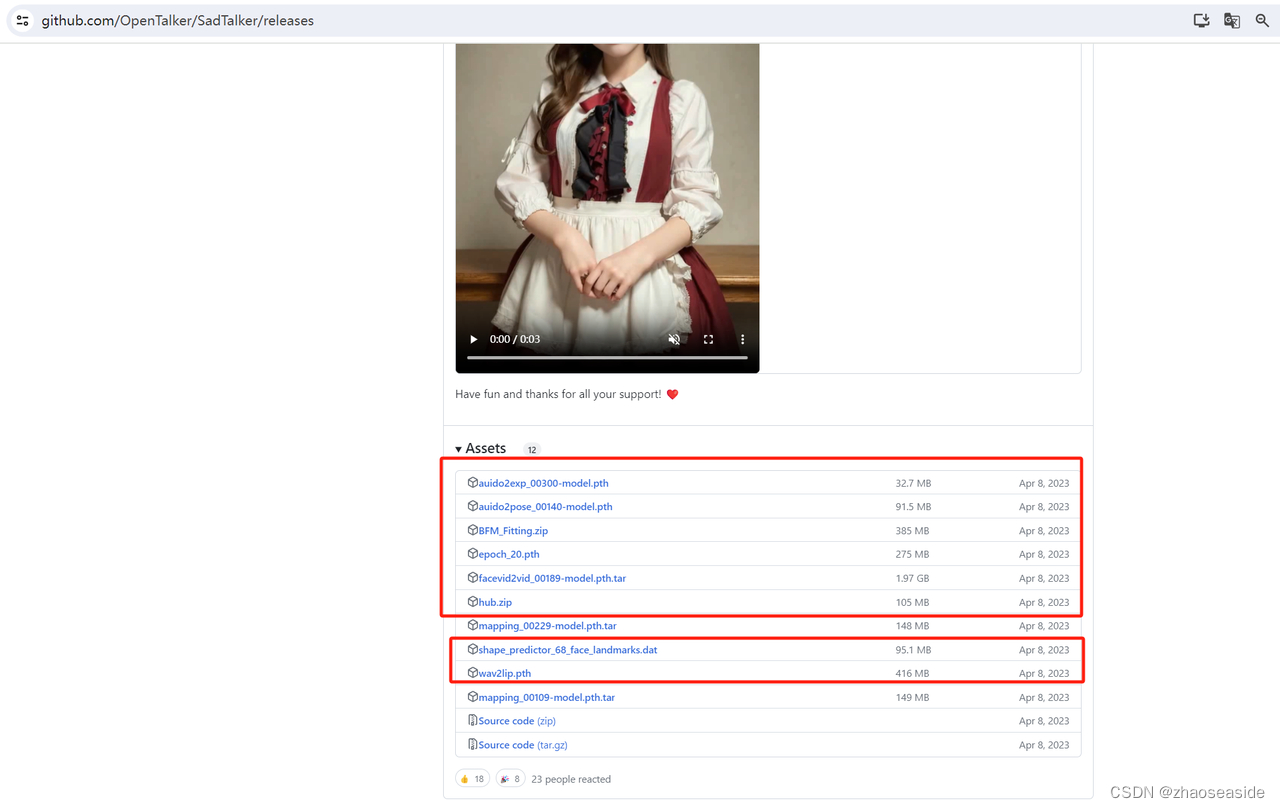Image resolution: width=1280 pixels, height=808 pixels.
Task: Click the video progress bar
Action: [x=607, y=357]
